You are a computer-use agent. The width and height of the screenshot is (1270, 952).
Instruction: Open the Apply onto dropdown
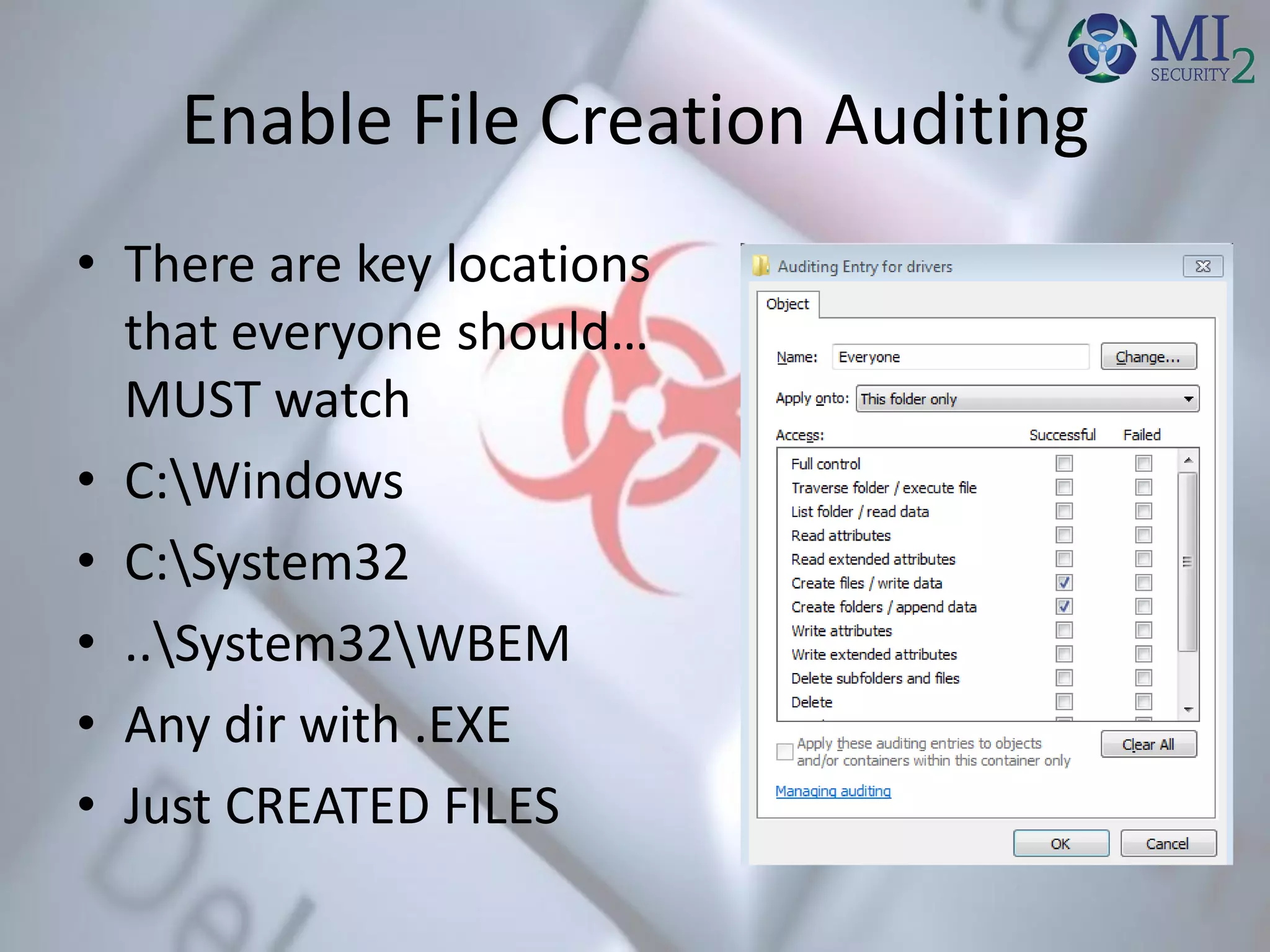click(x=1028, y=399)
